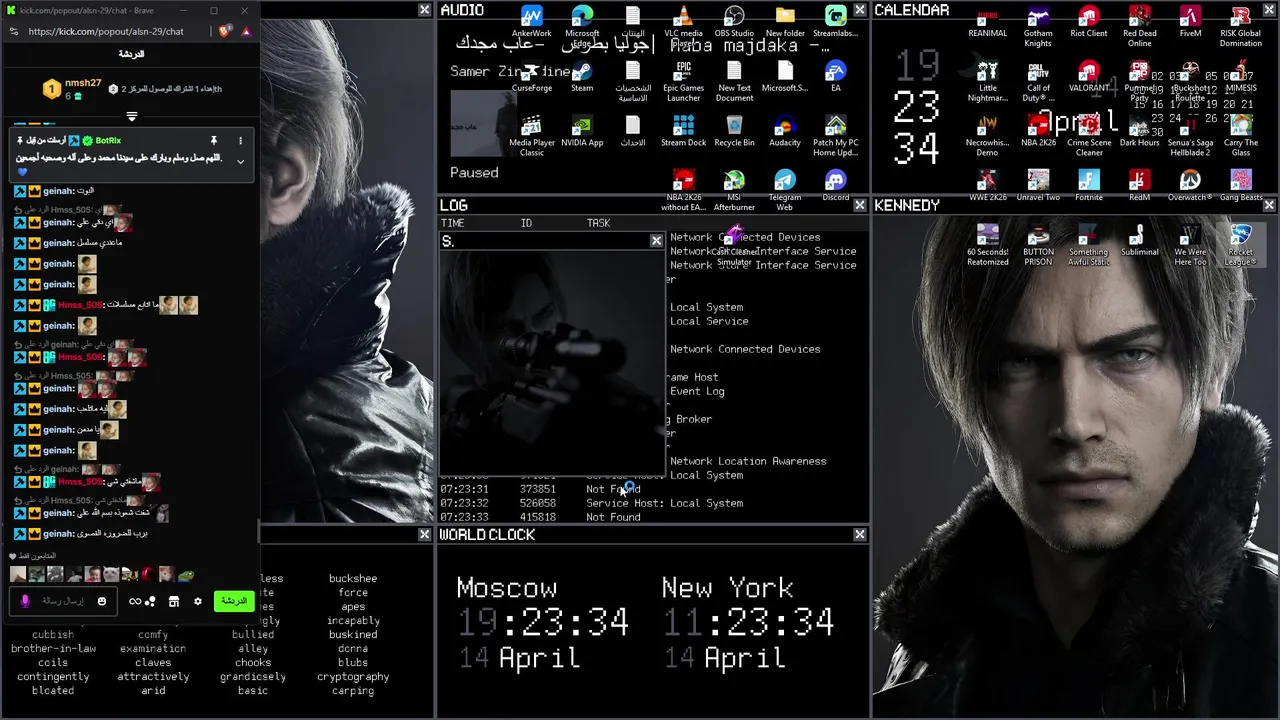This screenshot has height=720, width=1280.
Task: Launch the NVIDIA App icon
Action: pos(582,132)
